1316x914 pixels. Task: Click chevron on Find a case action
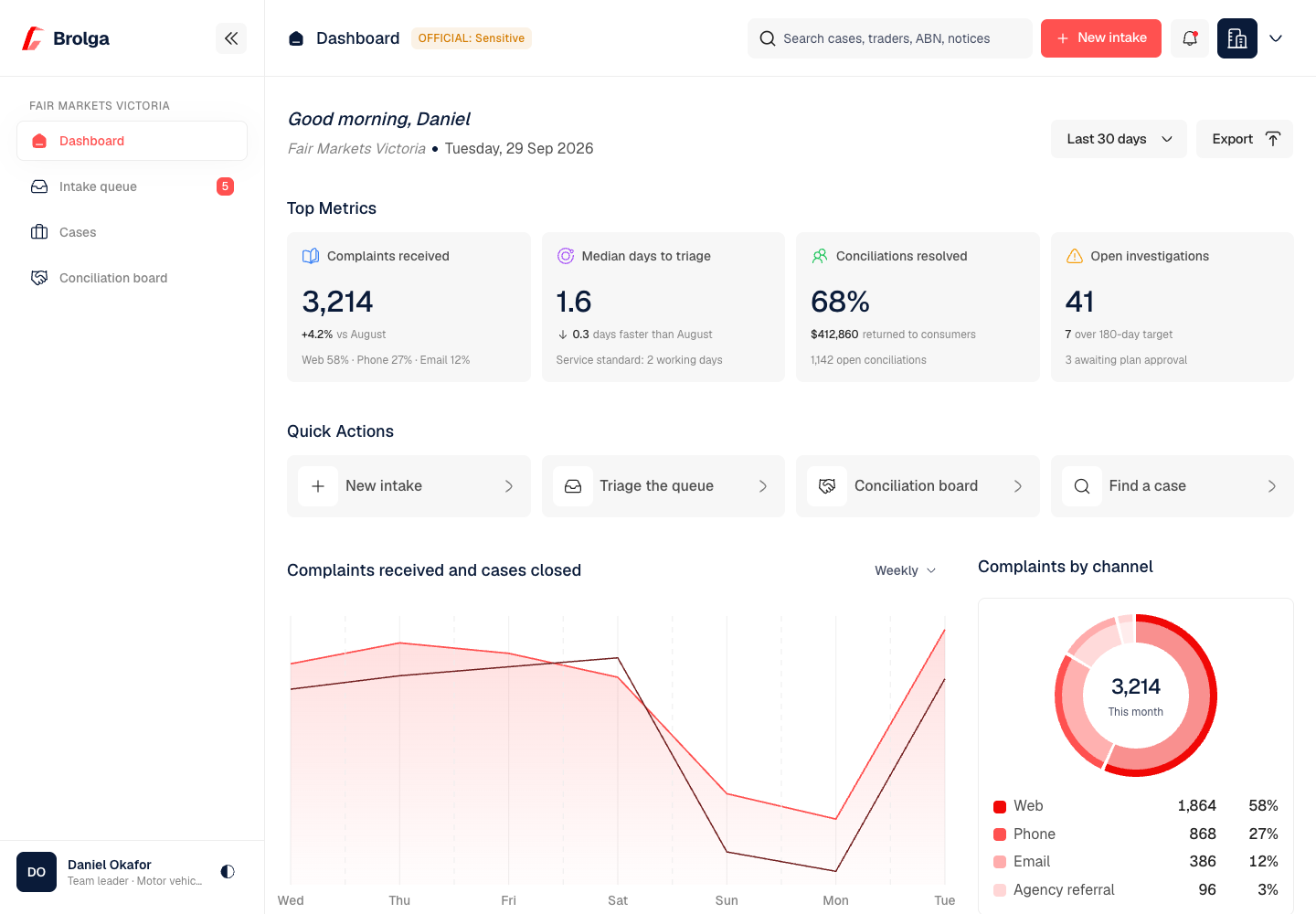click(1272, 486)
